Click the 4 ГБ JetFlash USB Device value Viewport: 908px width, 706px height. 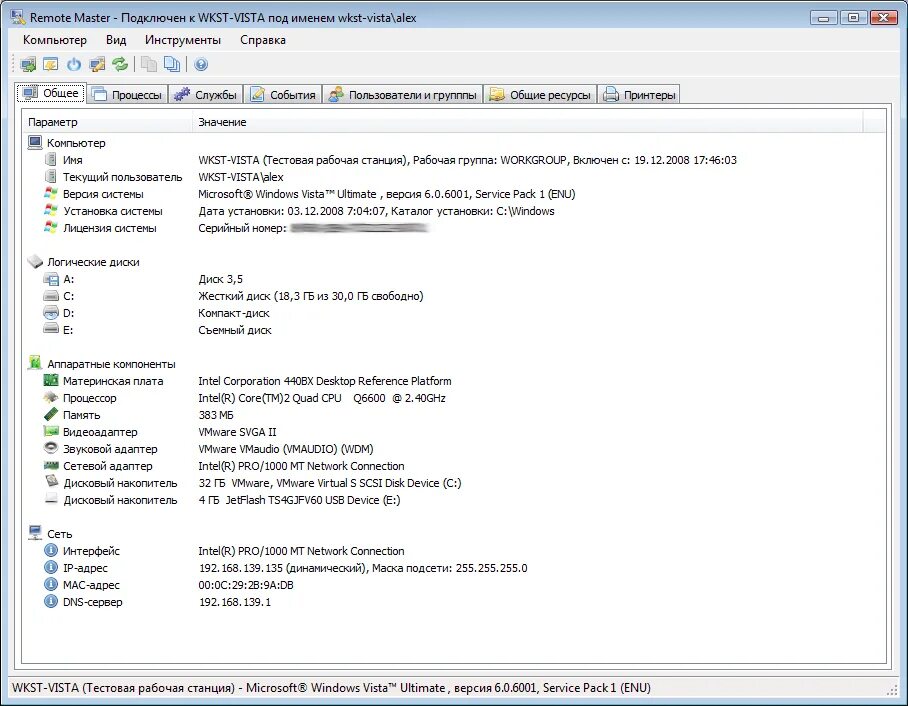pyautogui.click(x=299, y=500)
